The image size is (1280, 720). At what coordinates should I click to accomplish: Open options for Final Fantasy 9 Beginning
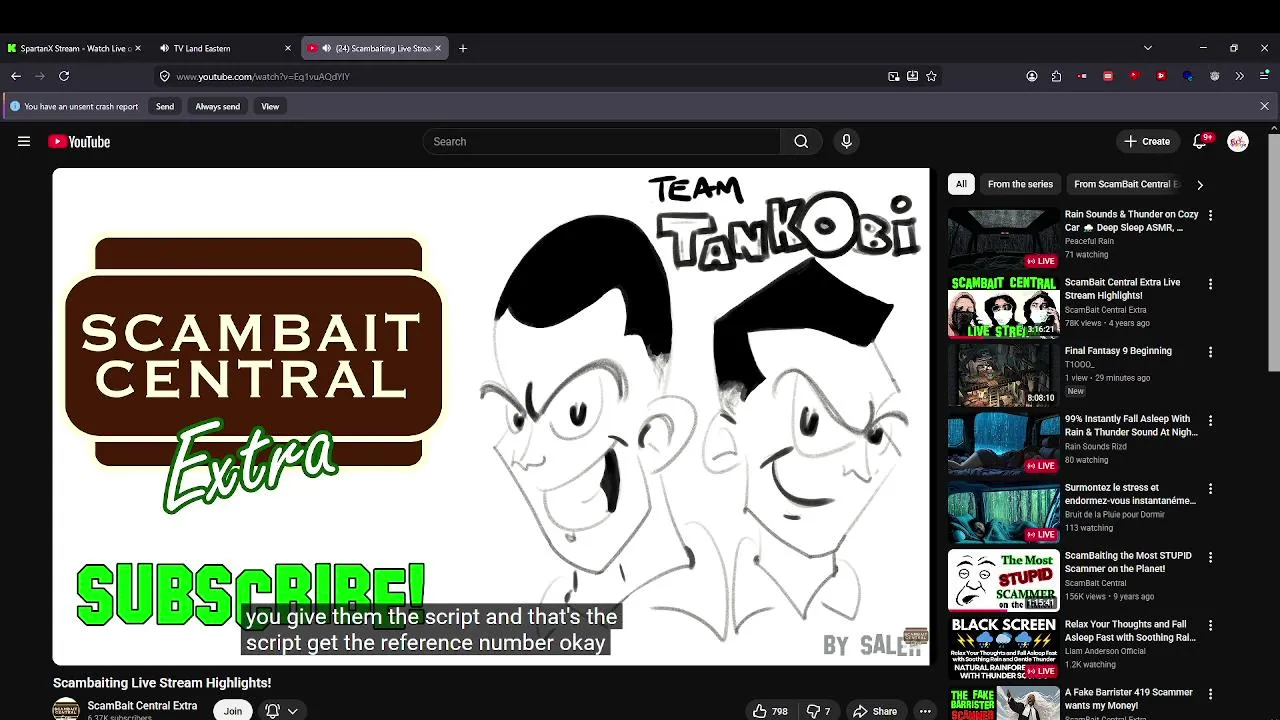[x=1210, y=352]
